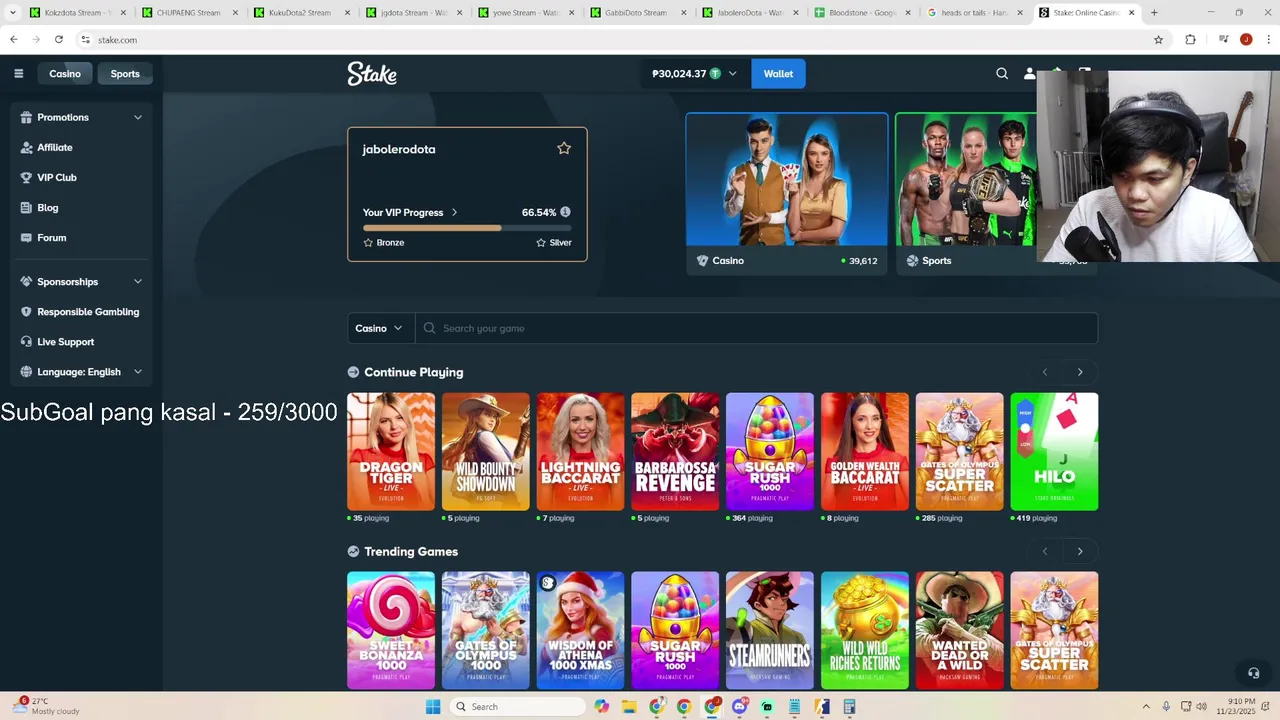Open the Windows Start menu
The width and height of the screenshot is (1280, 720).
[432, 706]
